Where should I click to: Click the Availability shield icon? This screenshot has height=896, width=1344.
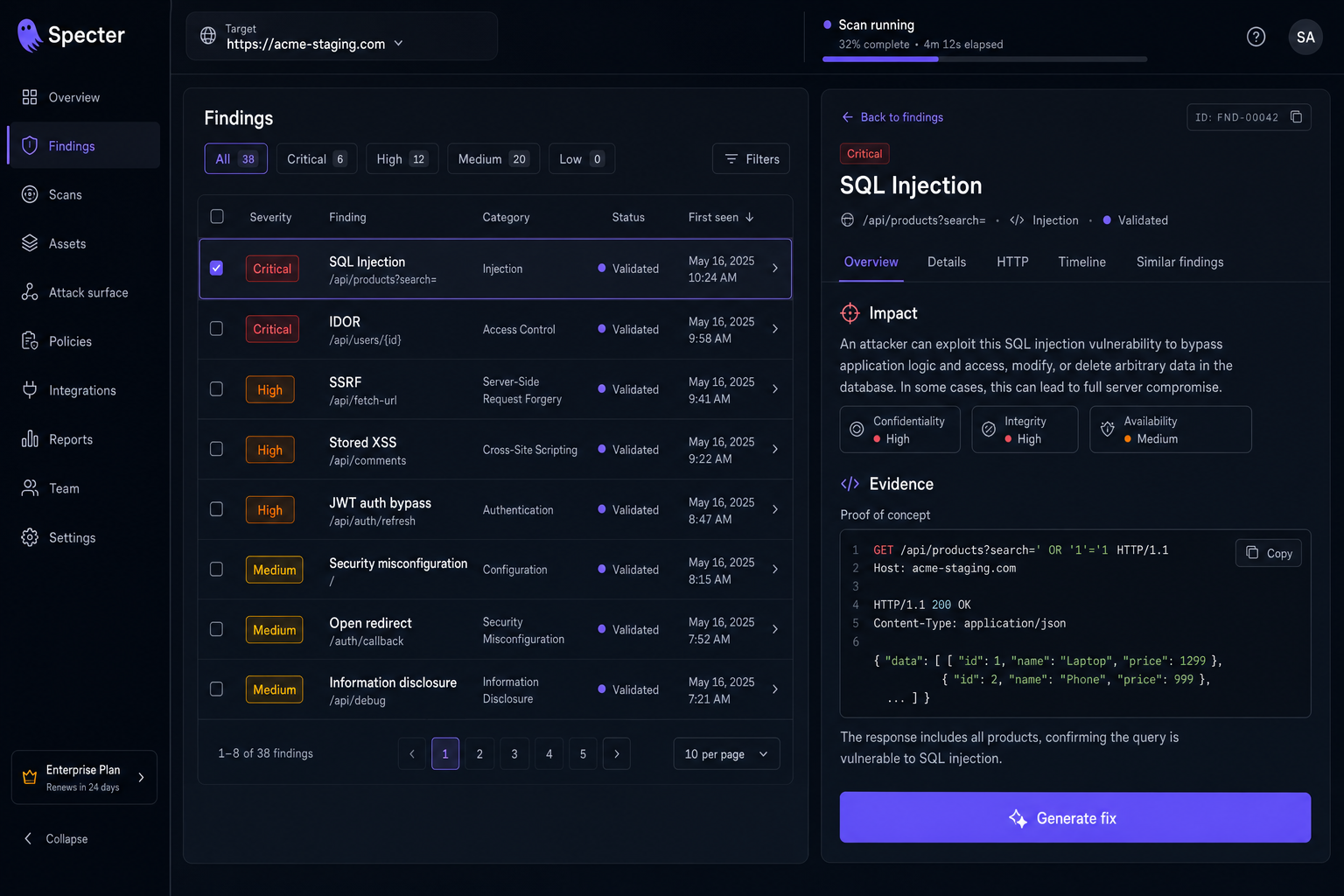tap(1107, 430)
